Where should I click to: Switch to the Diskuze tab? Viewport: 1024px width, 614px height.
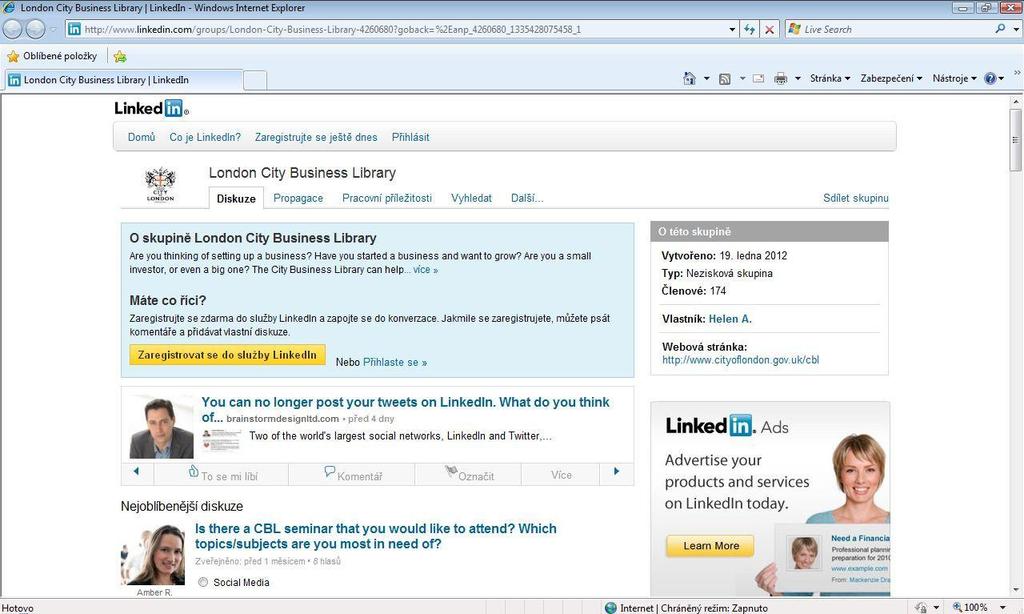pyautogui.click(x=236, y=199)
